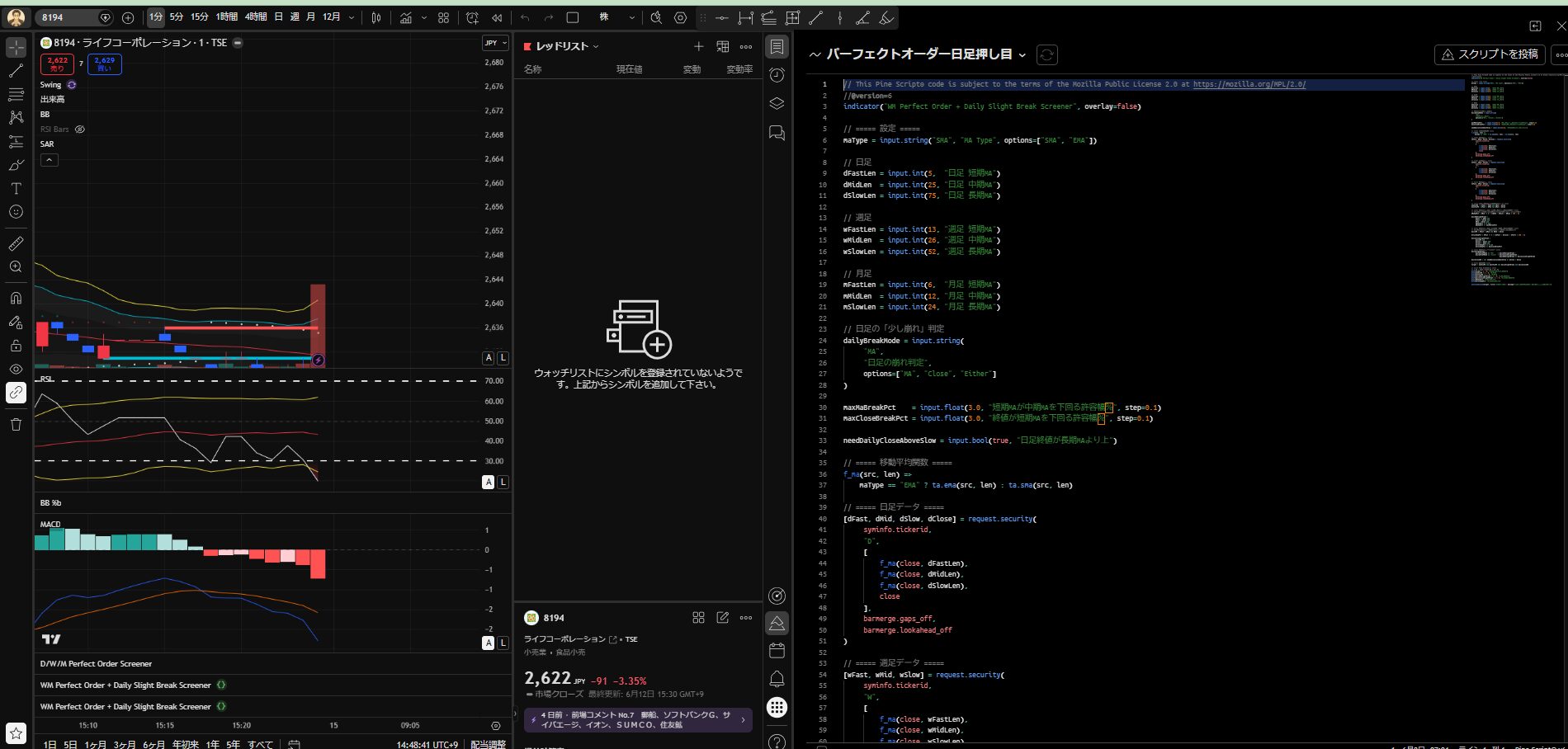
Task: Select the trend line drawing tool
Action: pyautogui.click(x=16, y=71)
